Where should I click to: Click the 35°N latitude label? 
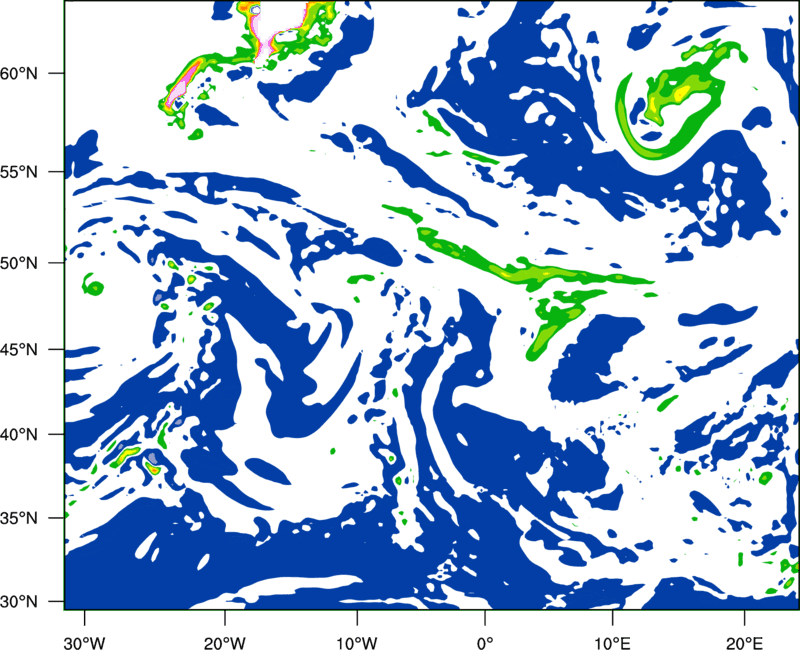click(19, 518)
